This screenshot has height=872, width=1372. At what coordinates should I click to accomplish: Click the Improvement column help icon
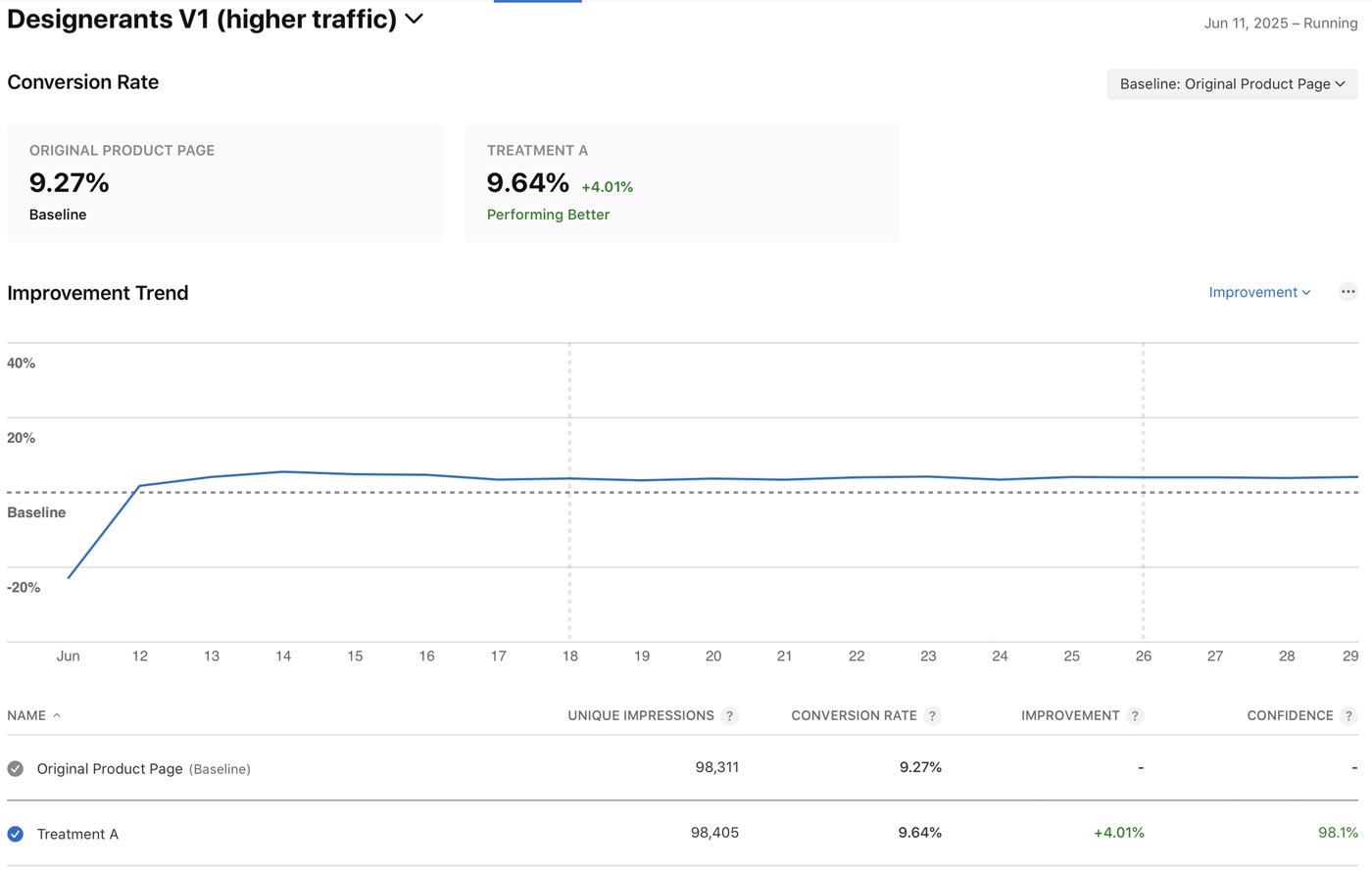coord(1135,716)
